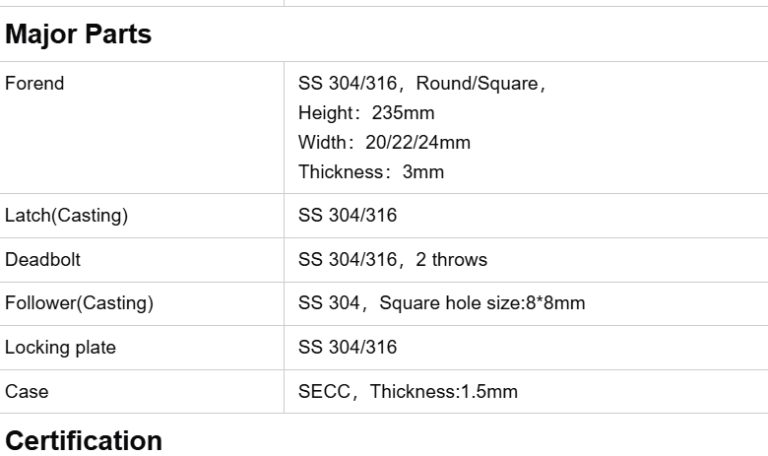Viewport: 768px width, 456px height.
Task: Select the Latch(Casting) label
Action: [x=66, y=216]
